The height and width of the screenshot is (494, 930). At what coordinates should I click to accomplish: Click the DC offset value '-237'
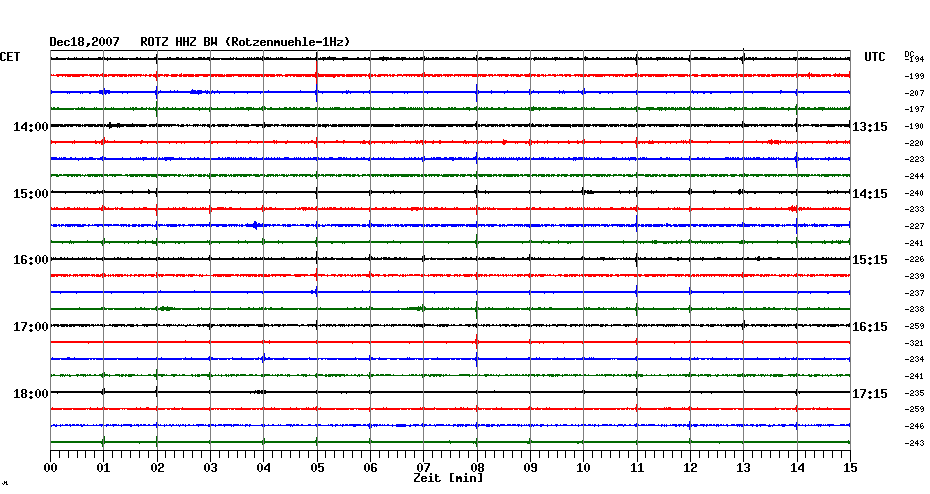915,293
